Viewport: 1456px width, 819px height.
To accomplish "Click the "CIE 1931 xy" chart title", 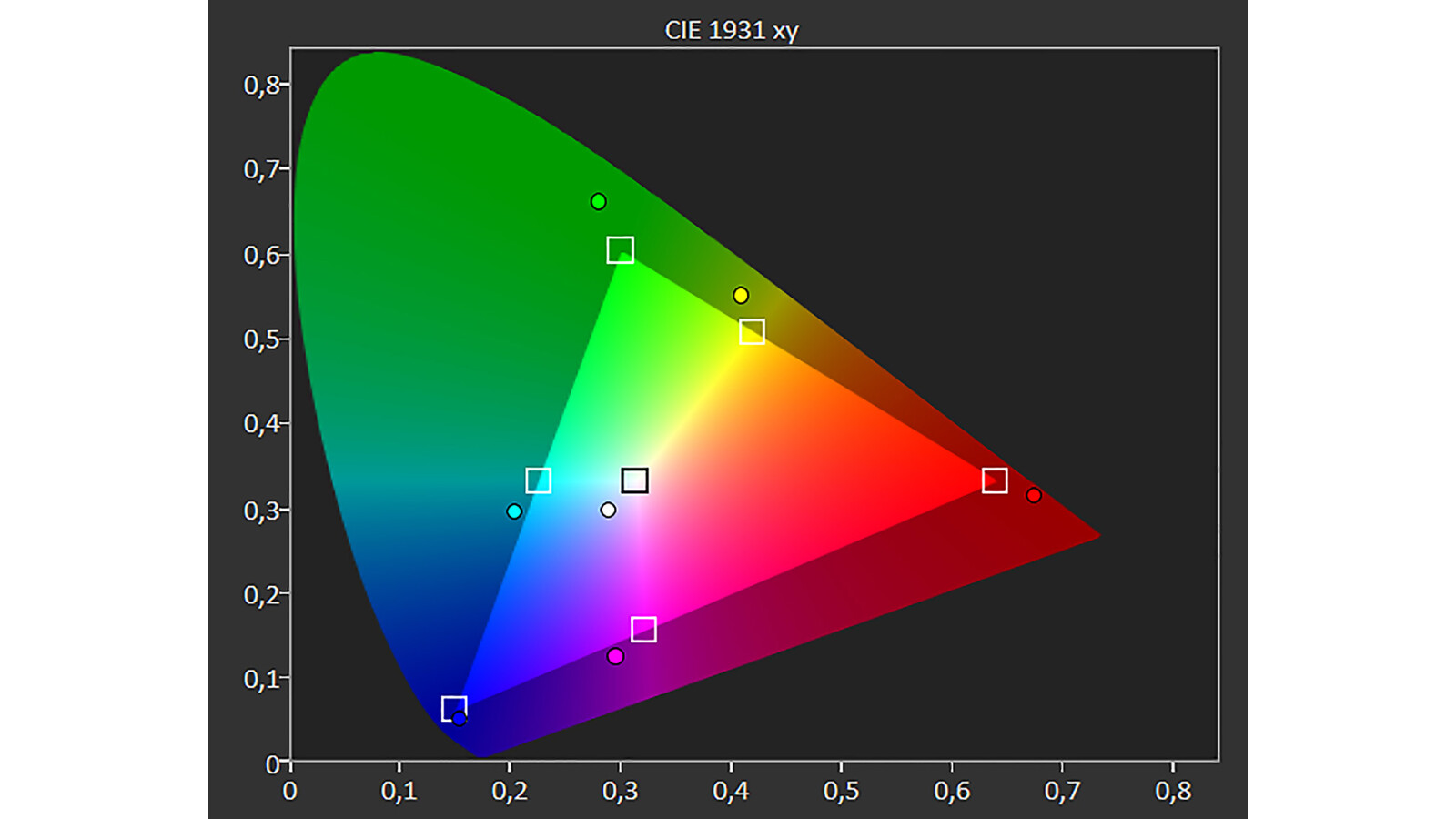I will [731, 30].
